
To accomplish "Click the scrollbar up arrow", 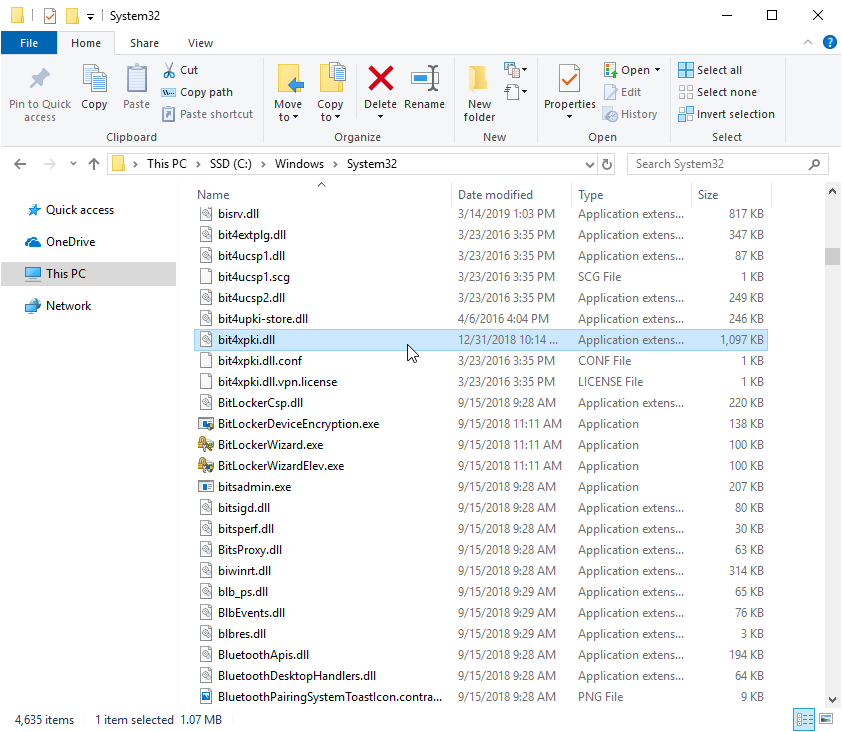I will tap(832, 191).
